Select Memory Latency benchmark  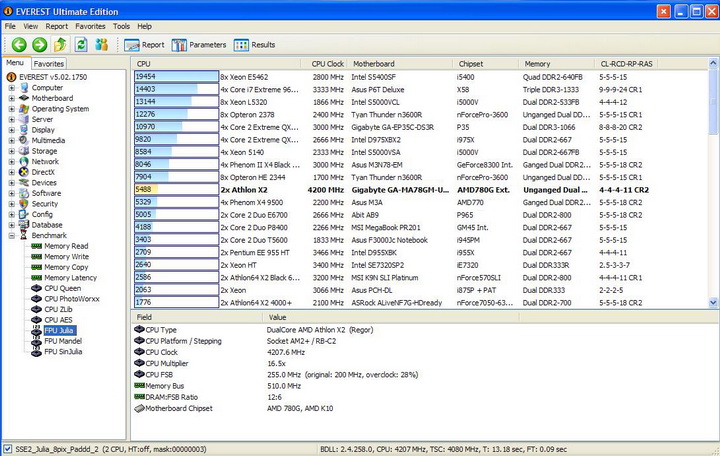pos(71,278)
